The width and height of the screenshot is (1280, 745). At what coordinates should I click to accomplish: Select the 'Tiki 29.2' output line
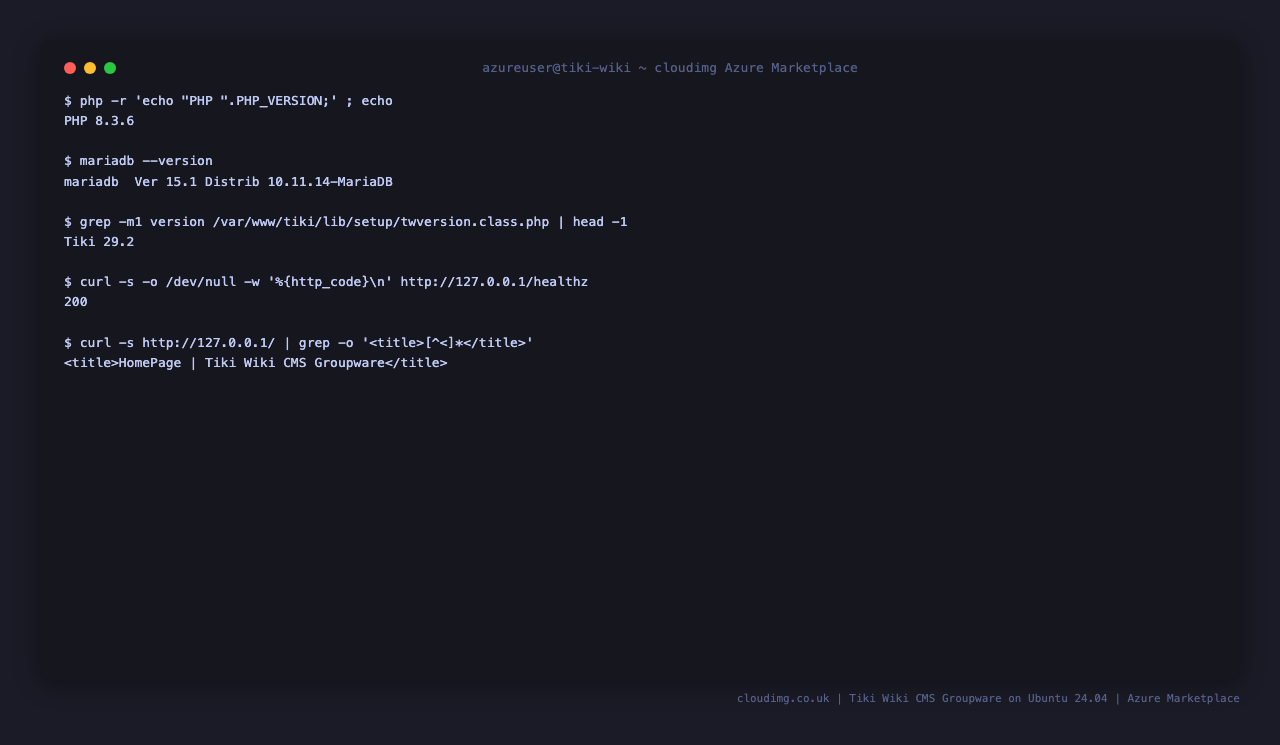pyautogui.click(x=99, y=242)
